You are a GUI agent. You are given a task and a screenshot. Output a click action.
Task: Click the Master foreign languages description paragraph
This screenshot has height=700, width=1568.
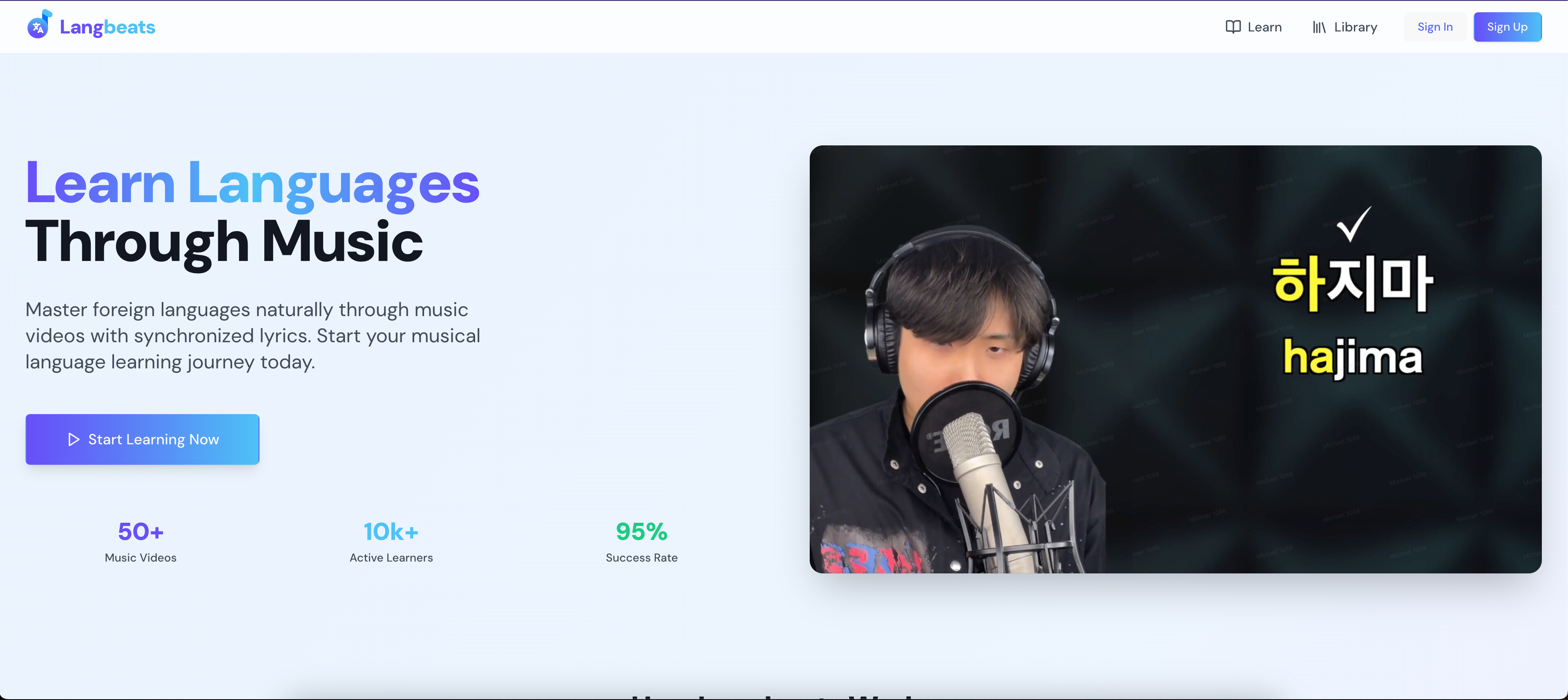tap(252, 335)
